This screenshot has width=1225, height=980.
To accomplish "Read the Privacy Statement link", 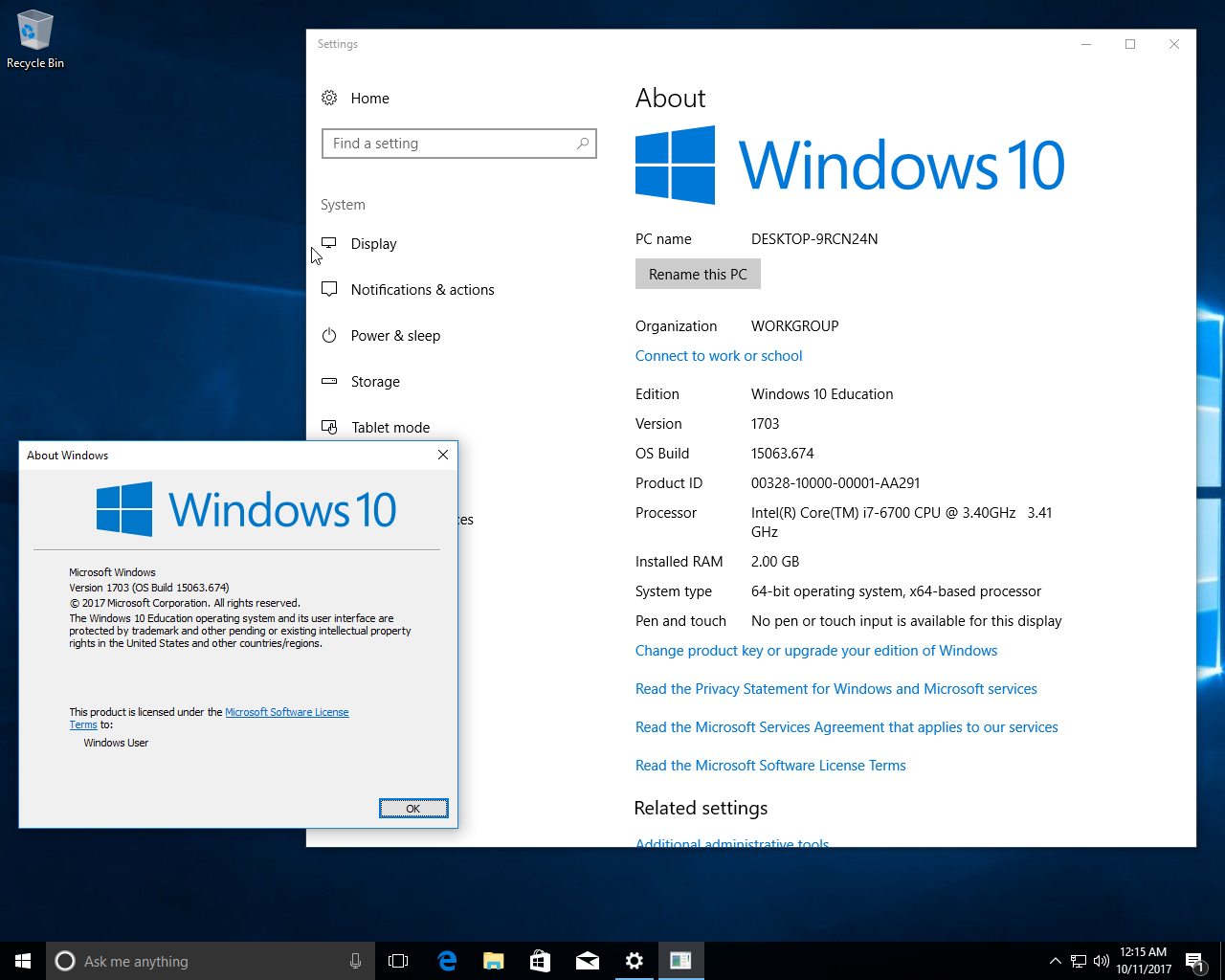I will [836, 689].
